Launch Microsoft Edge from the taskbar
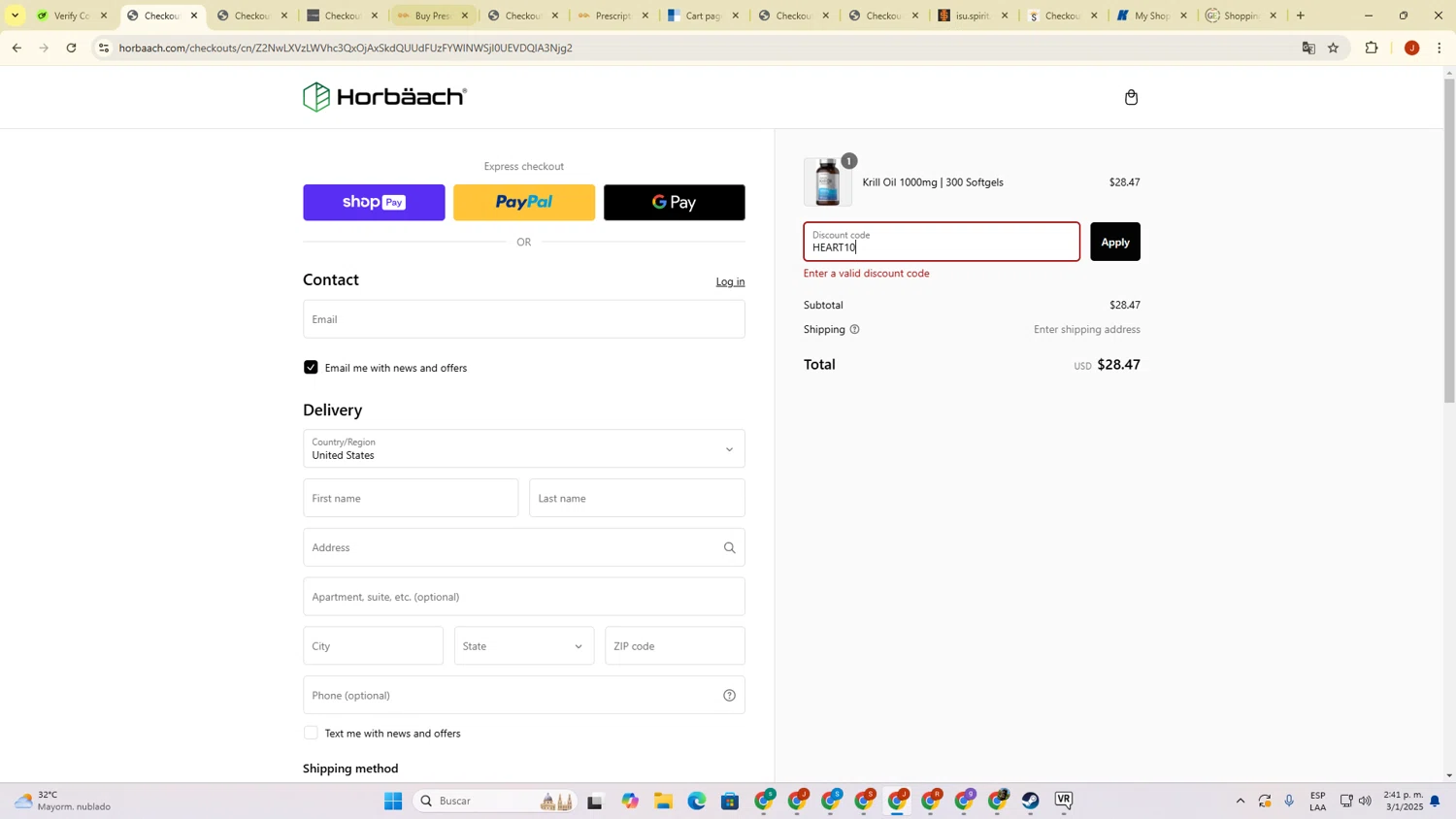The width and height of the screenshot is (1456, 819). (x=697, y=802)
